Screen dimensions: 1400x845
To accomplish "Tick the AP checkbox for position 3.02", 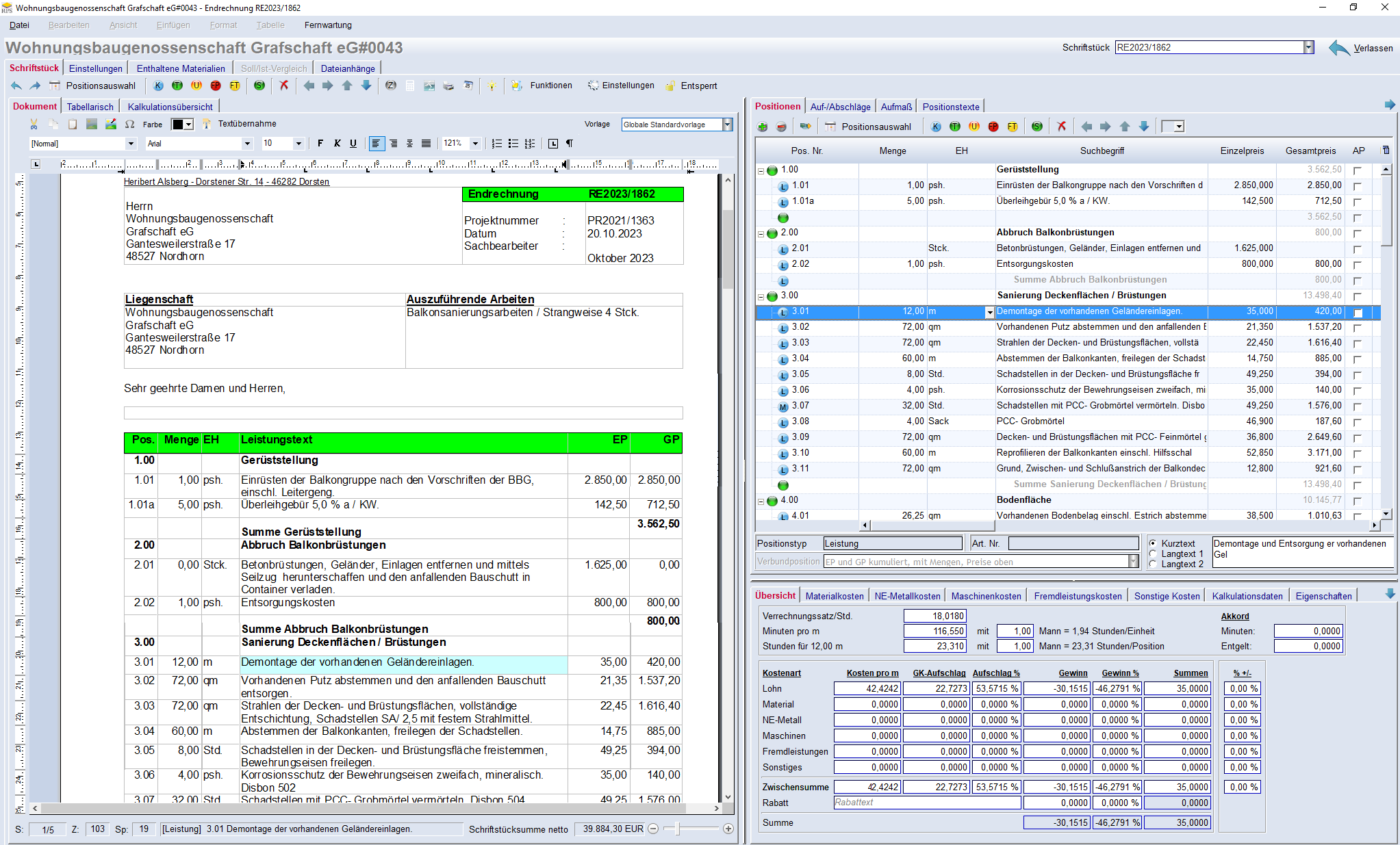I will coord(1357,328).
